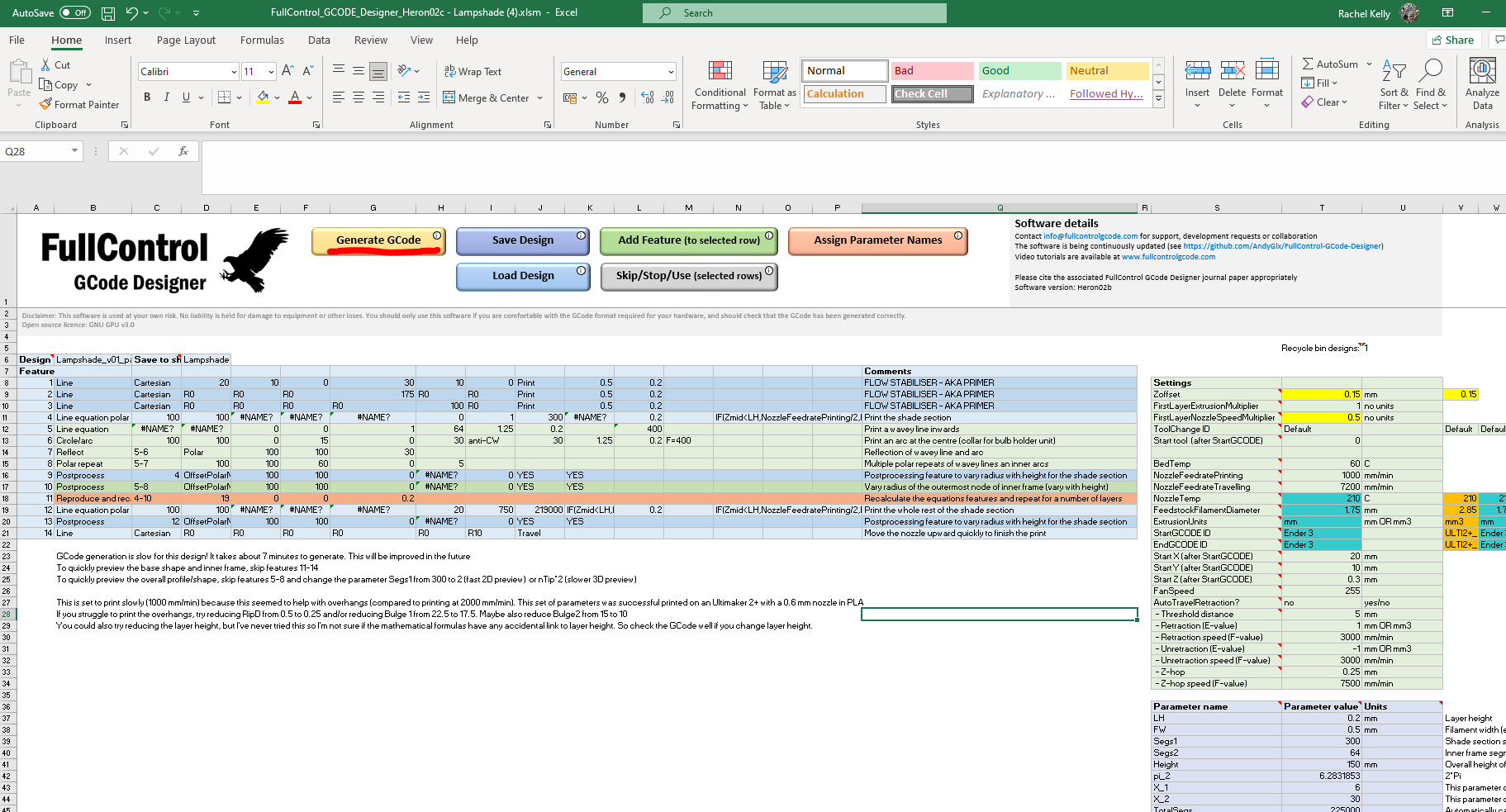Expand the AutoSum dropdown arrow

[x=1369, y=64]
